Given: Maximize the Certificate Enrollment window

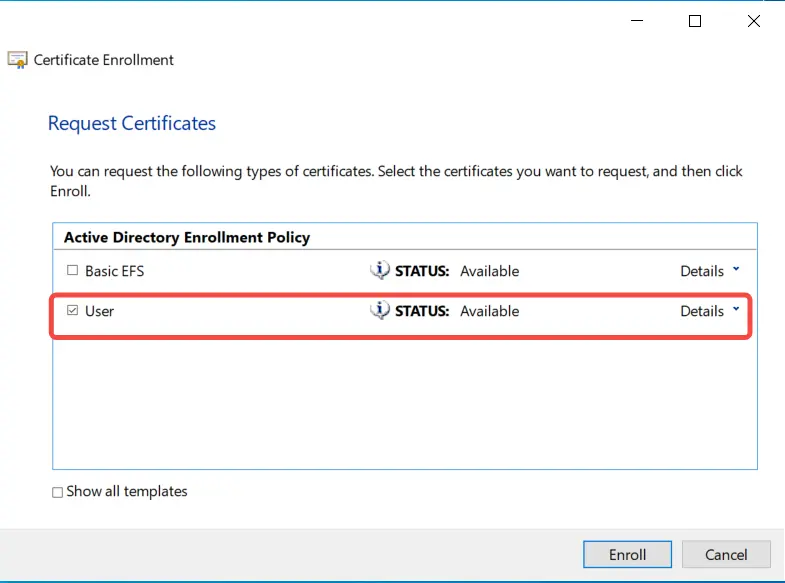Looking at the screenshot, I should pyautogui.click(x=694, y=21).
